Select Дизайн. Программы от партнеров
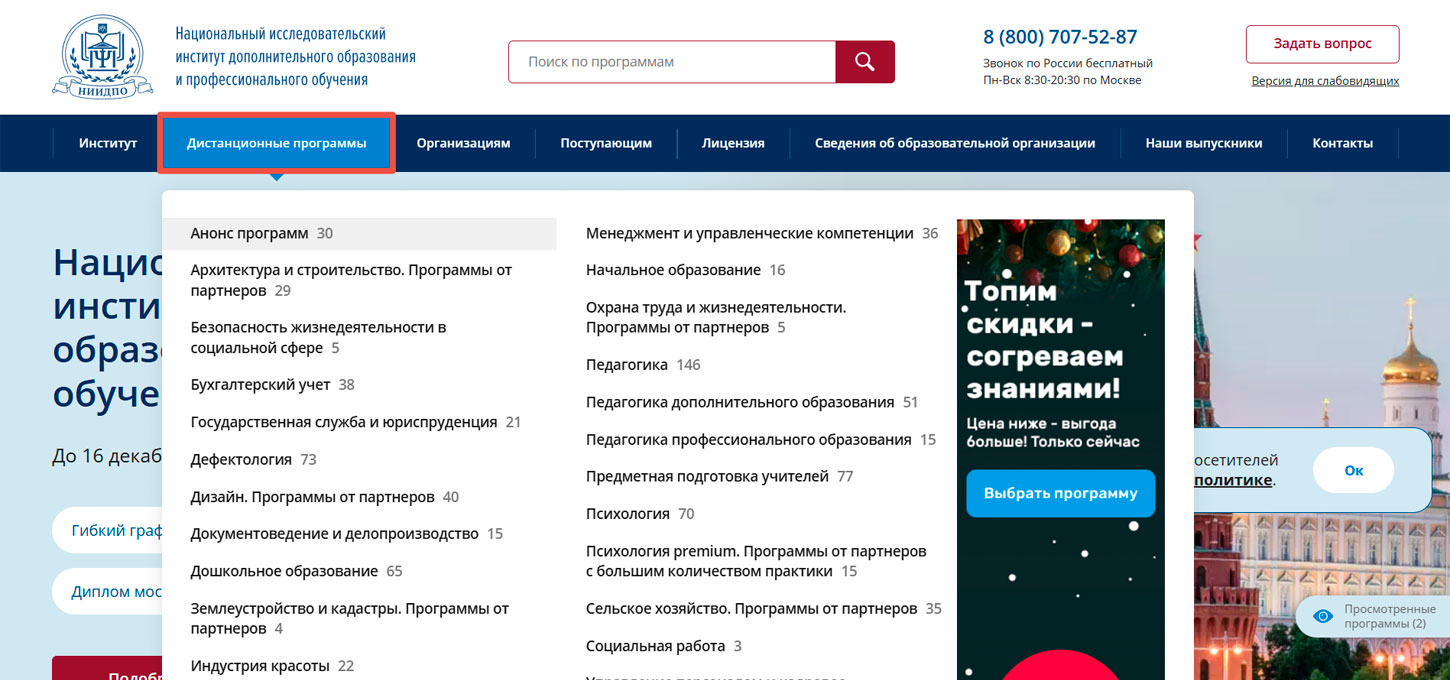This screenshot has width=1450, height=680. coord(325,497)
